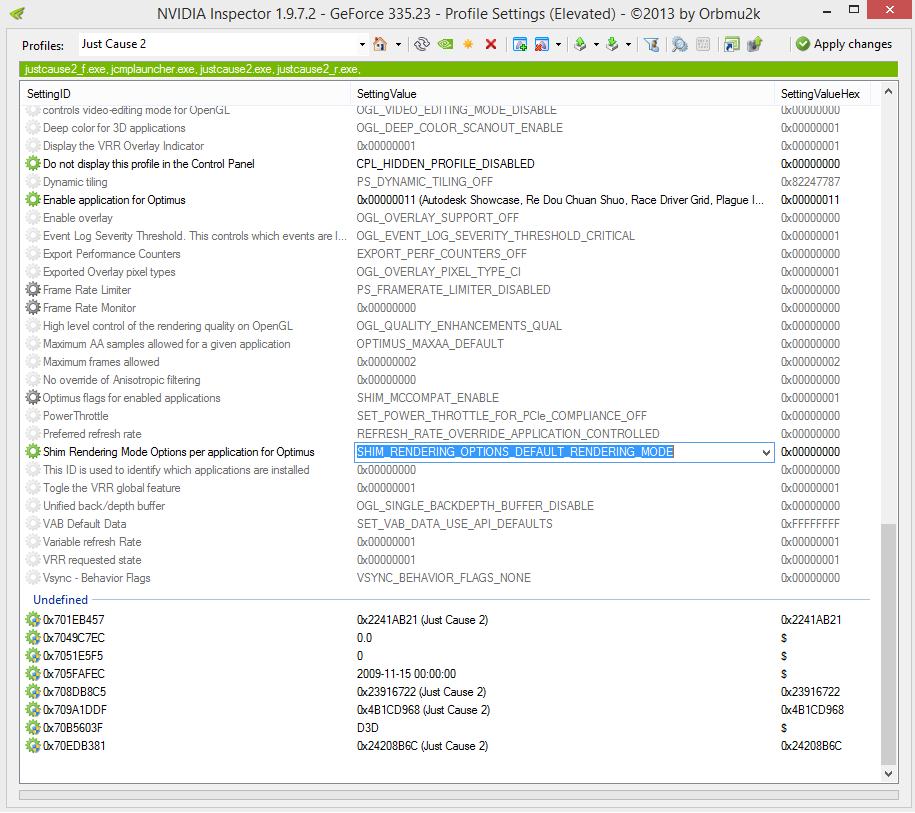
Task: Click the home profile icon in toolbar
Action: (x=380, y=44)
